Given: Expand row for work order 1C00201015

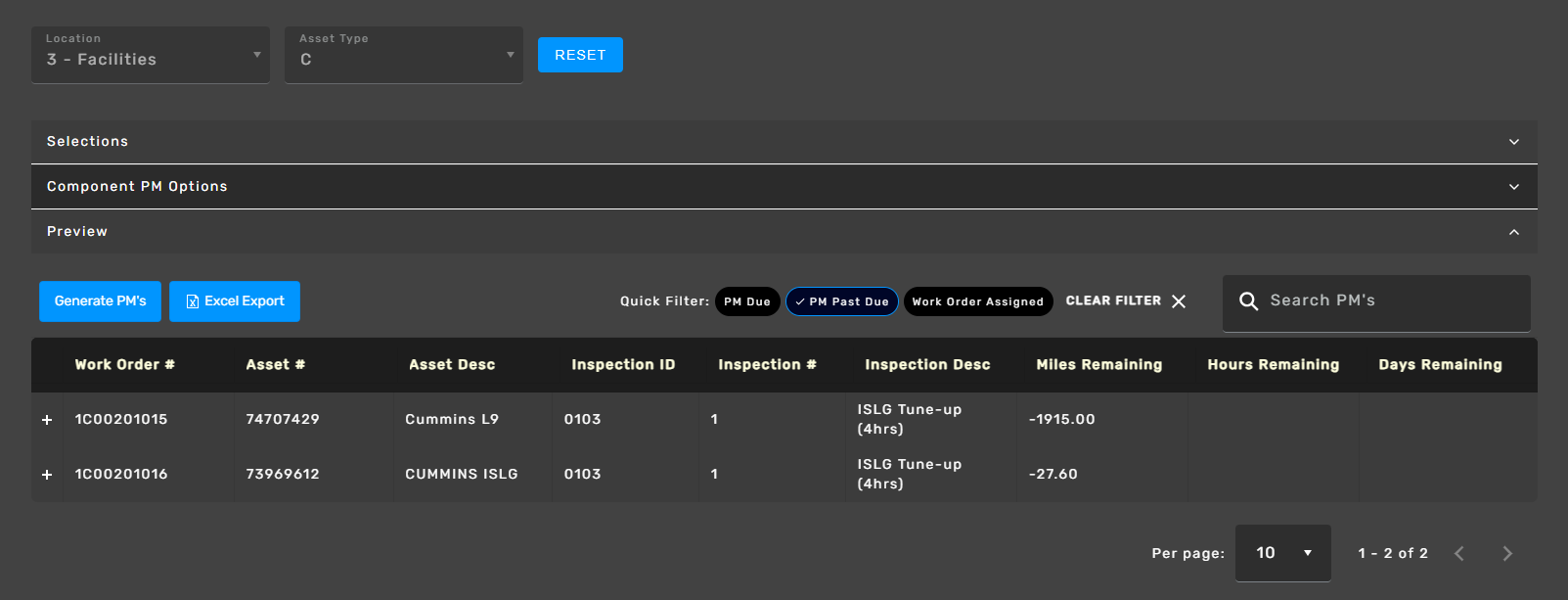Looking at the screenshot, I should point(47,420).
